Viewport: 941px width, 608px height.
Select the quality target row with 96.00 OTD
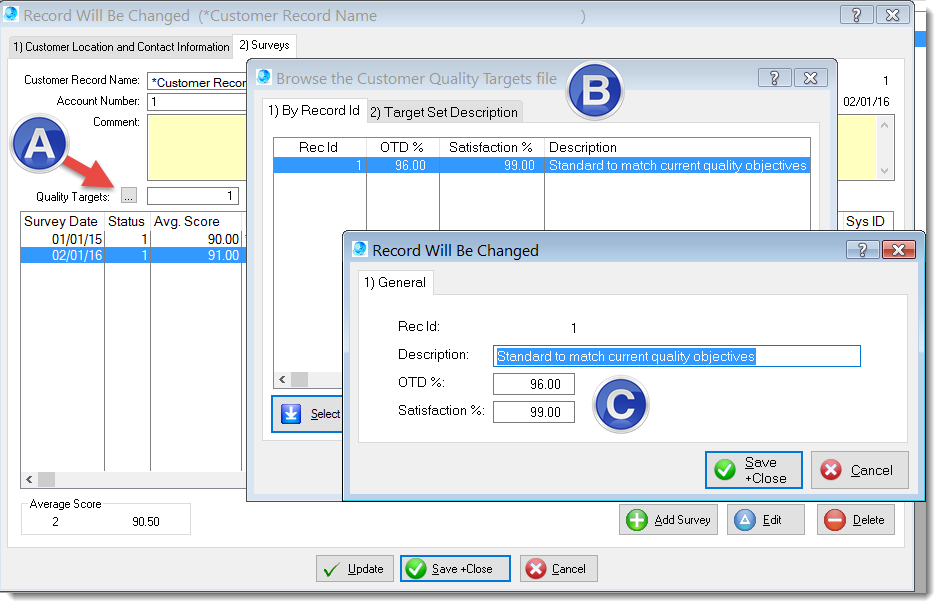(540, 166)
